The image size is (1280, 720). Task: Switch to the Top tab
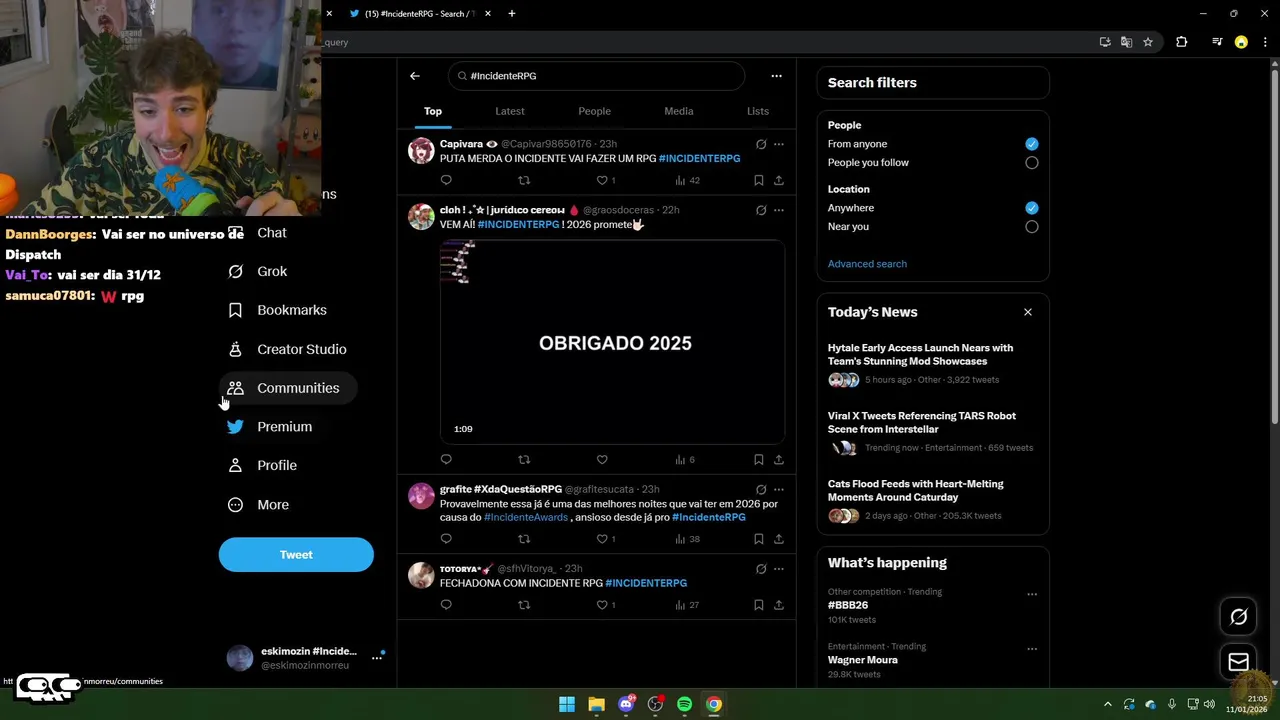point(433,111)
